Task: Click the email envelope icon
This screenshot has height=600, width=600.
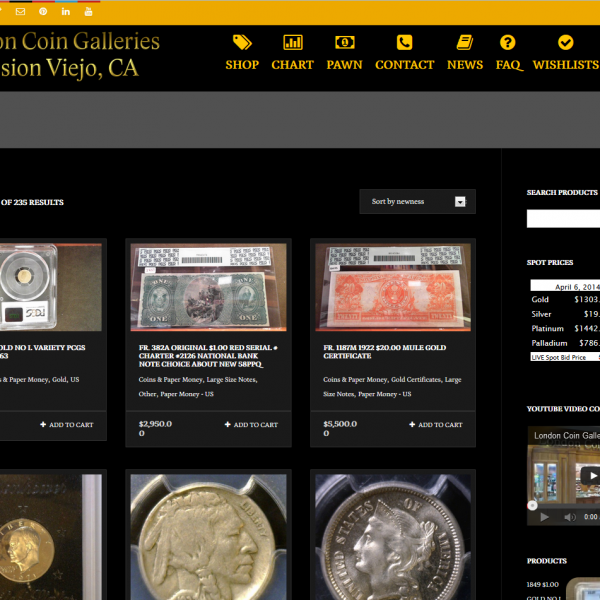Action: (x=20, y=12)
